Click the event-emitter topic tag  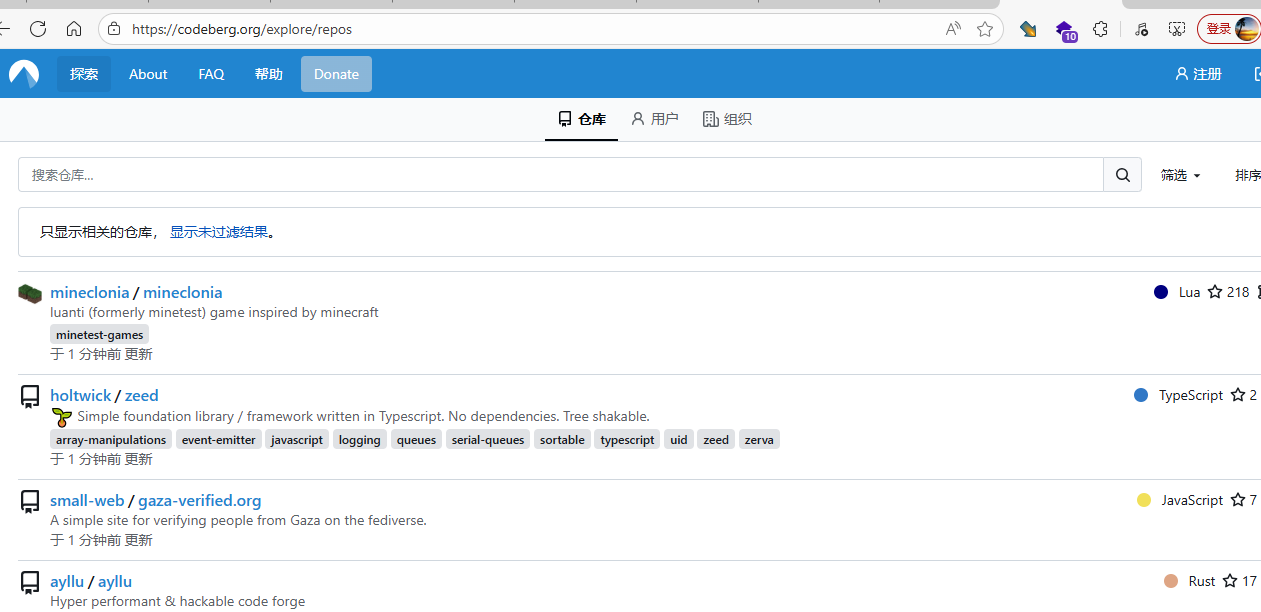pyautogui.click(x=219, y=439)
